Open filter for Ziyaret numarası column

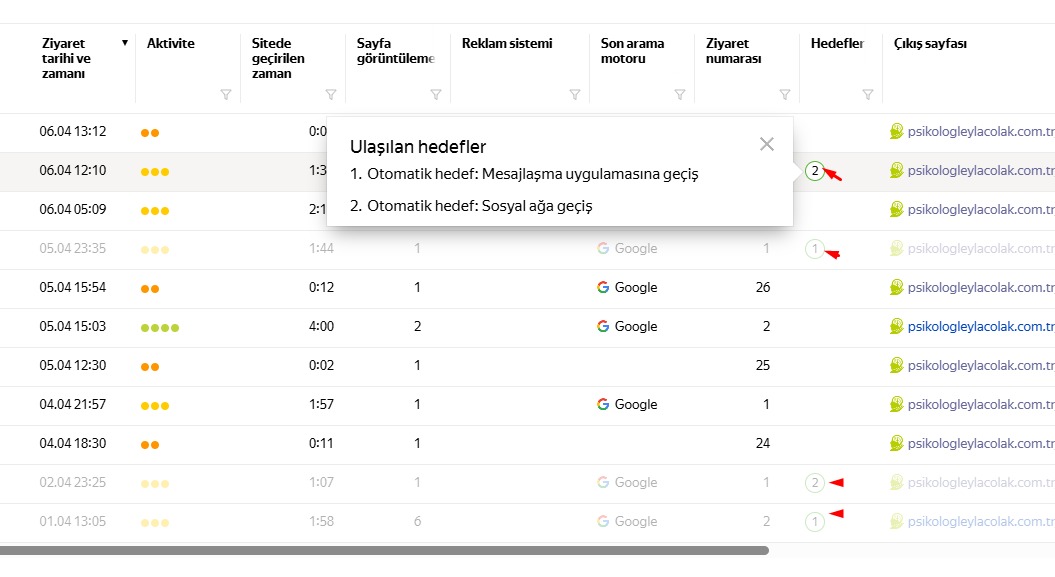tap(784, 95)
